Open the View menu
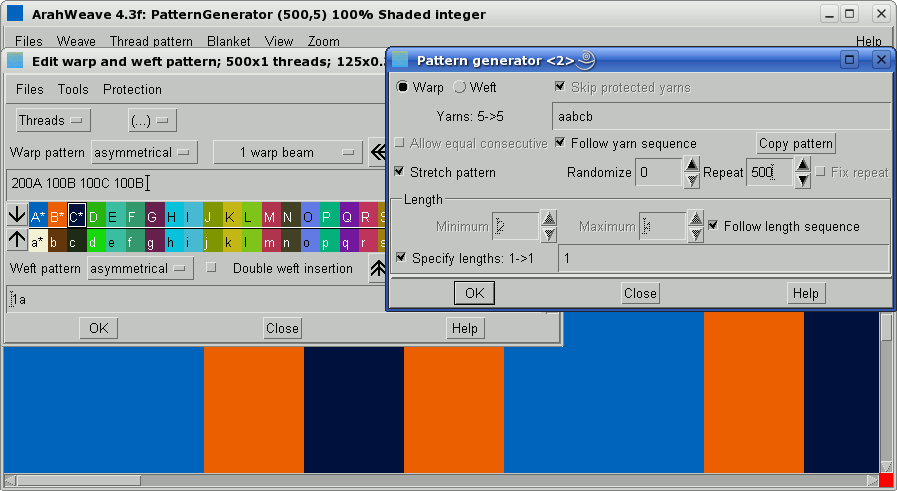Viewport: 897px width, 491px height. pos(279,41)
